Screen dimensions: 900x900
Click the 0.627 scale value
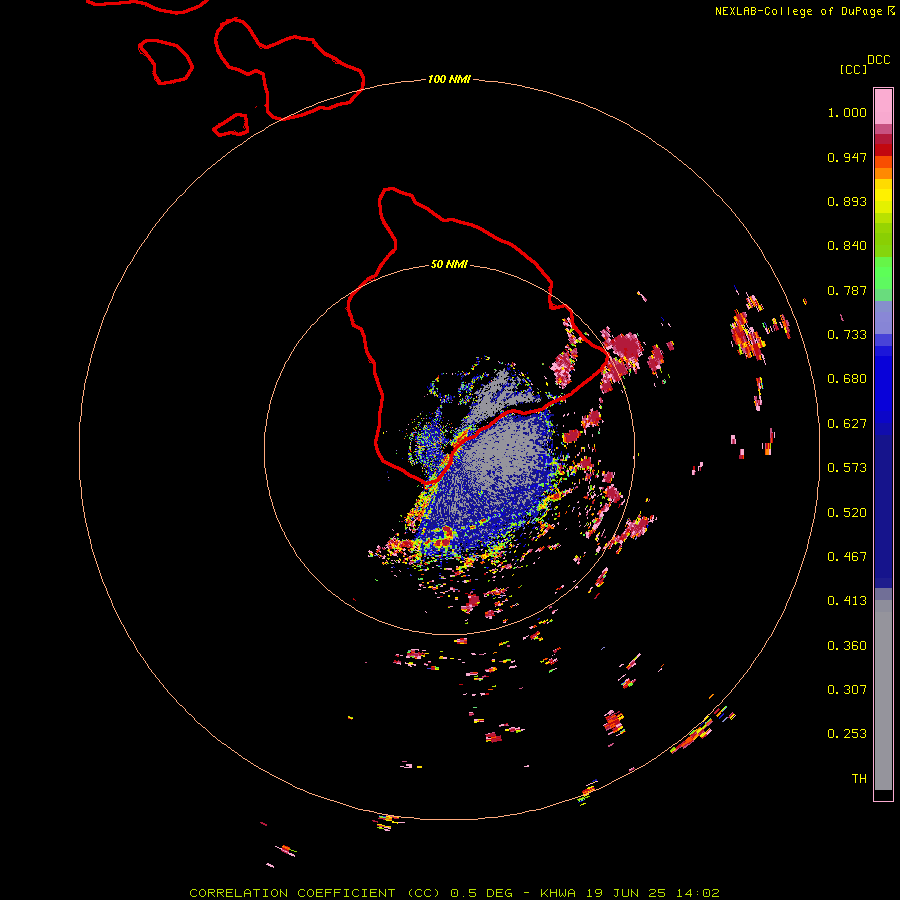tap(847, 424)
